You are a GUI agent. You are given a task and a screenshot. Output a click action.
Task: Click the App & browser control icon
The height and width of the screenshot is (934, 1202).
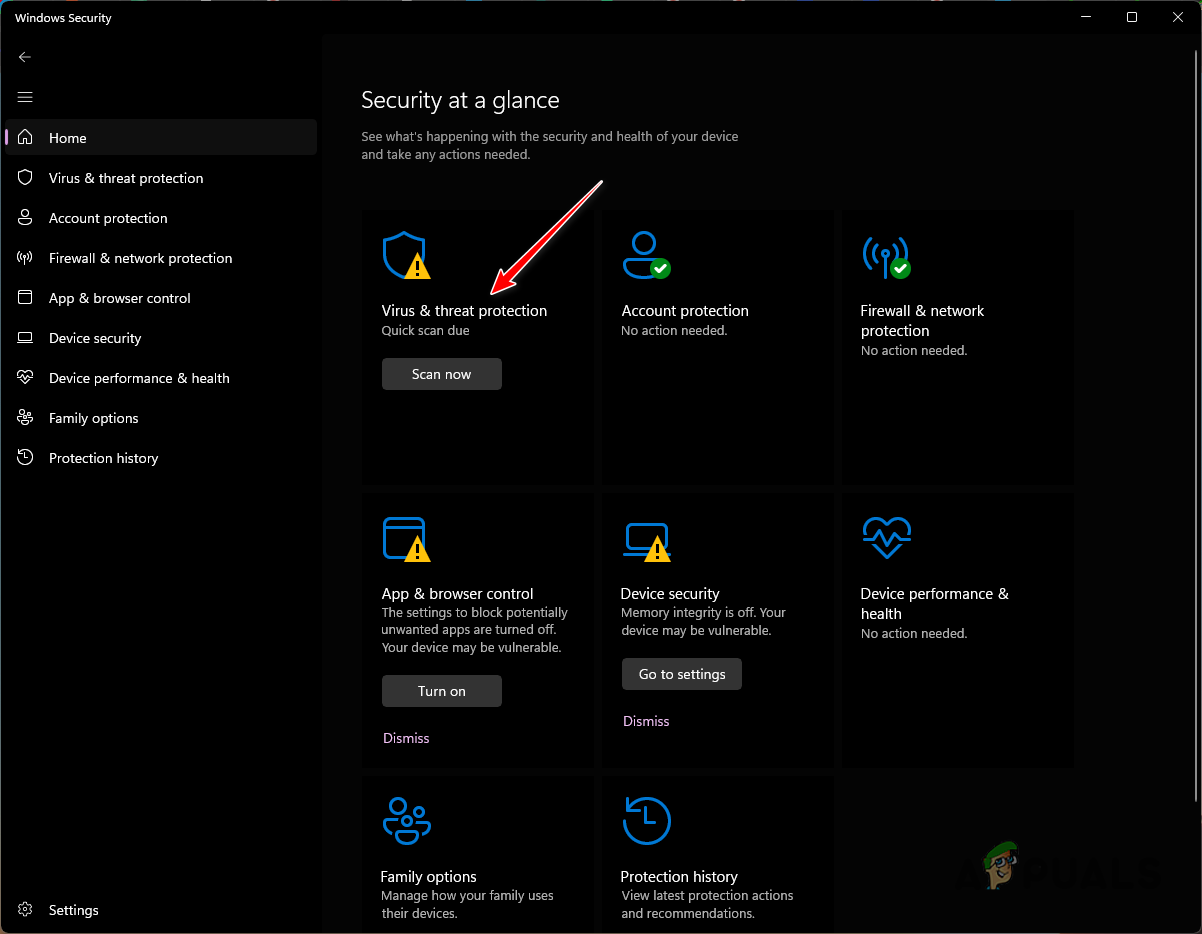[406, 538]
